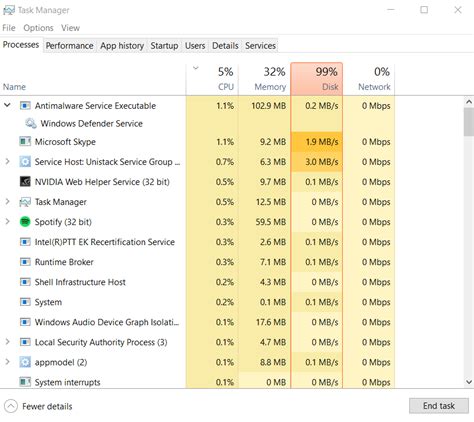This screenshot has width=474, height=422.
Task: Click the Fewer details circular arrow icon
Action: 11,406
